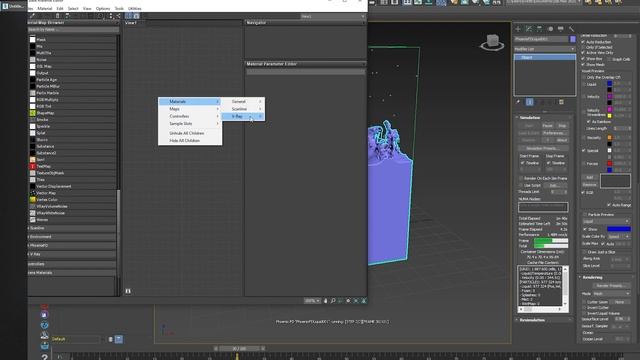Click the small icon at view bottom-left corner
The image size is (640, 360).
click(x=128, y=291)
